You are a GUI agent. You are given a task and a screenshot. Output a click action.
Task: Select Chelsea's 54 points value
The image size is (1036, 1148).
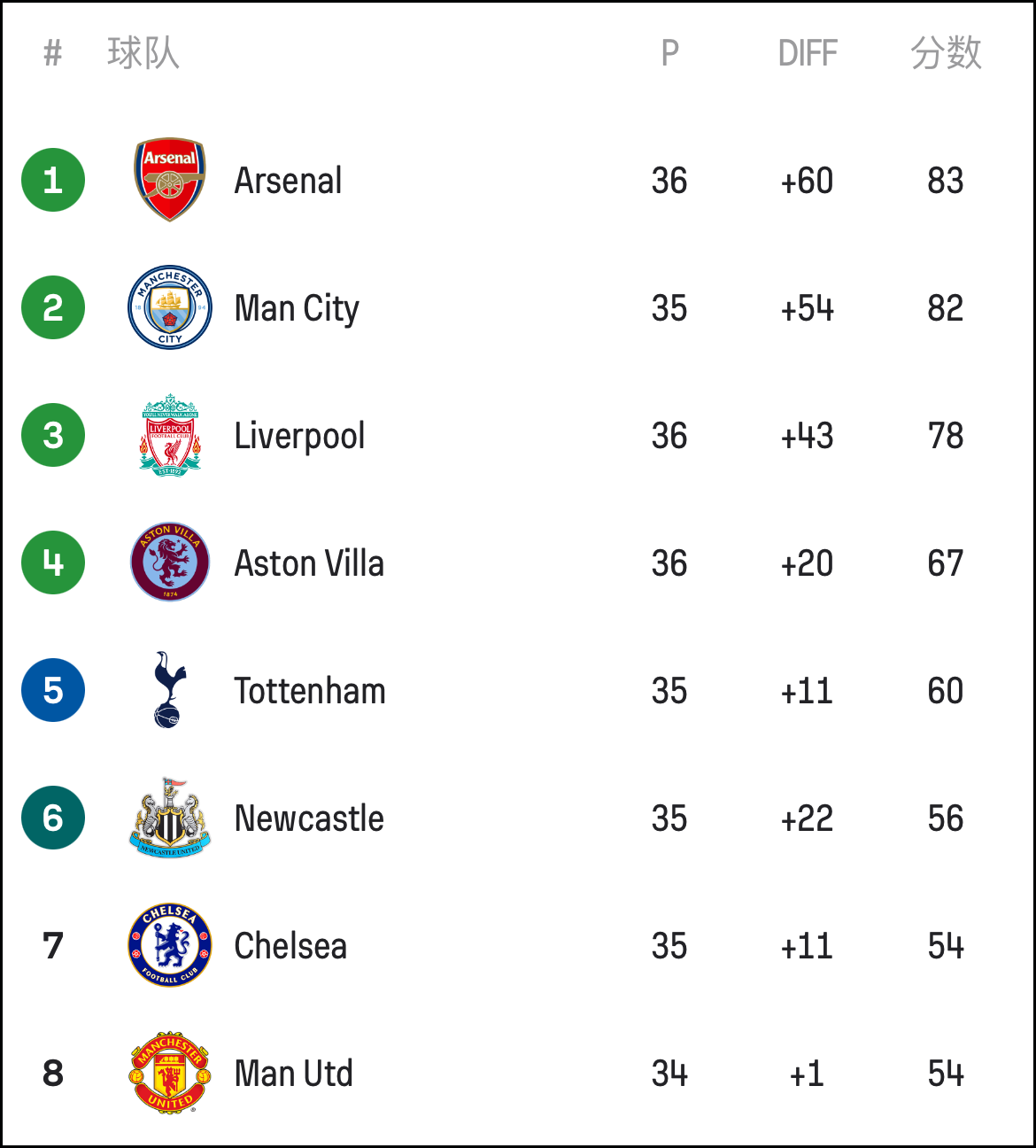(946, 946)
